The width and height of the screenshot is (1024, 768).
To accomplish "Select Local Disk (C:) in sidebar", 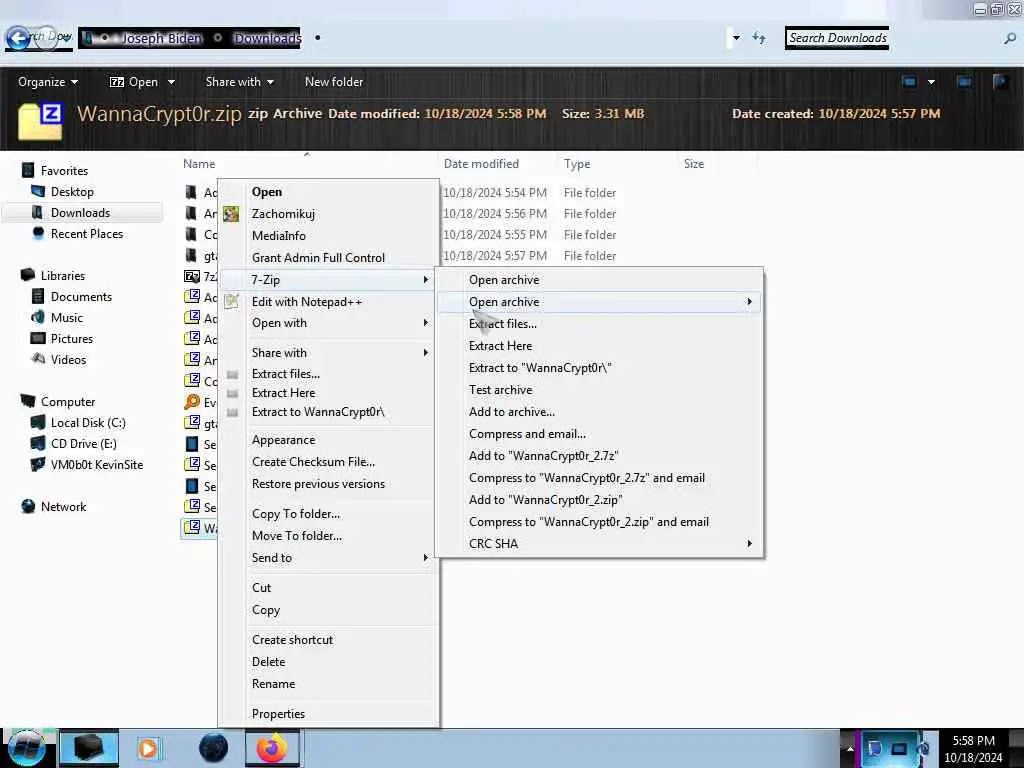I will [x=88, y=423].
